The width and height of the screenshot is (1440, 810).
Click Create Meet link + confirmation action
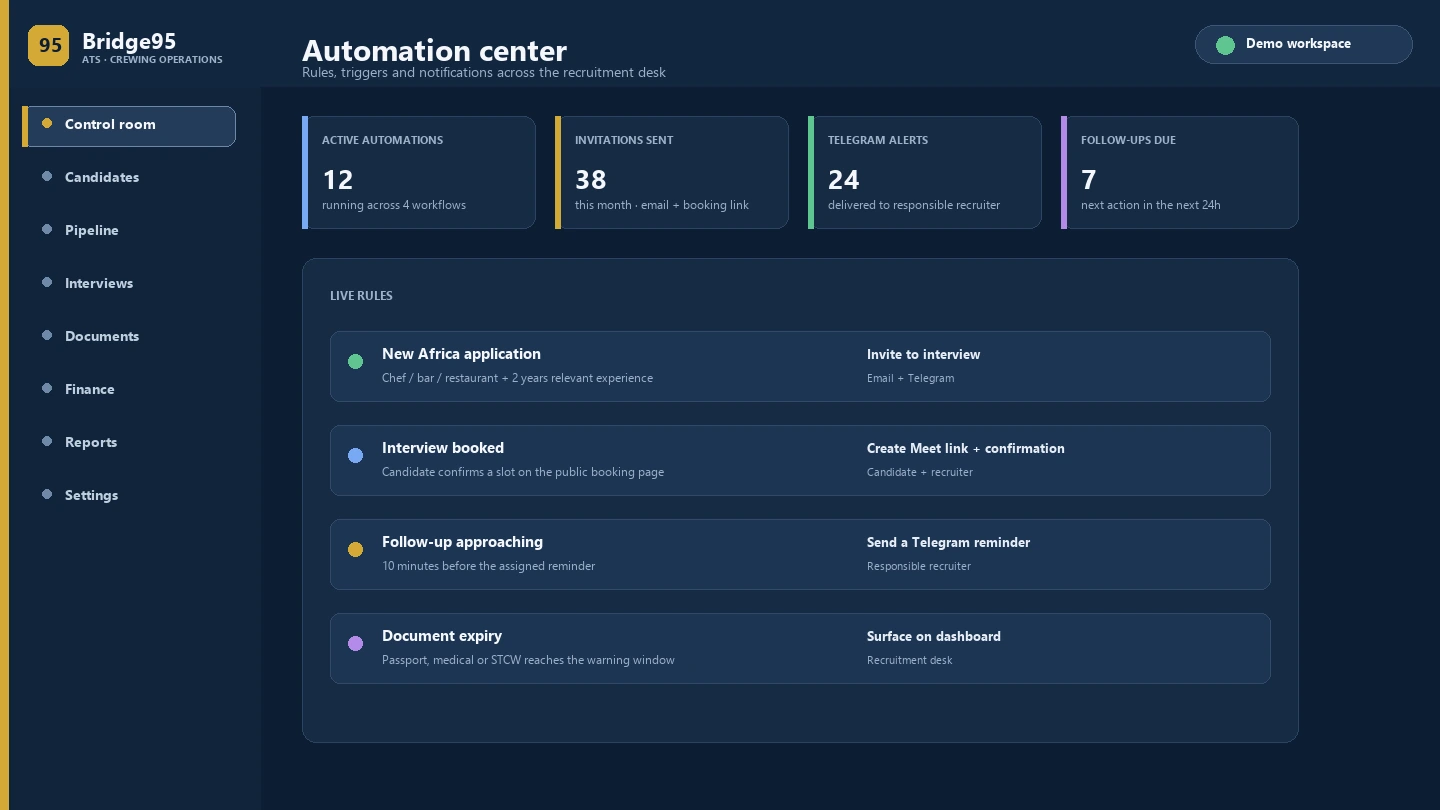pyautogui.click(x=965, y=449)
